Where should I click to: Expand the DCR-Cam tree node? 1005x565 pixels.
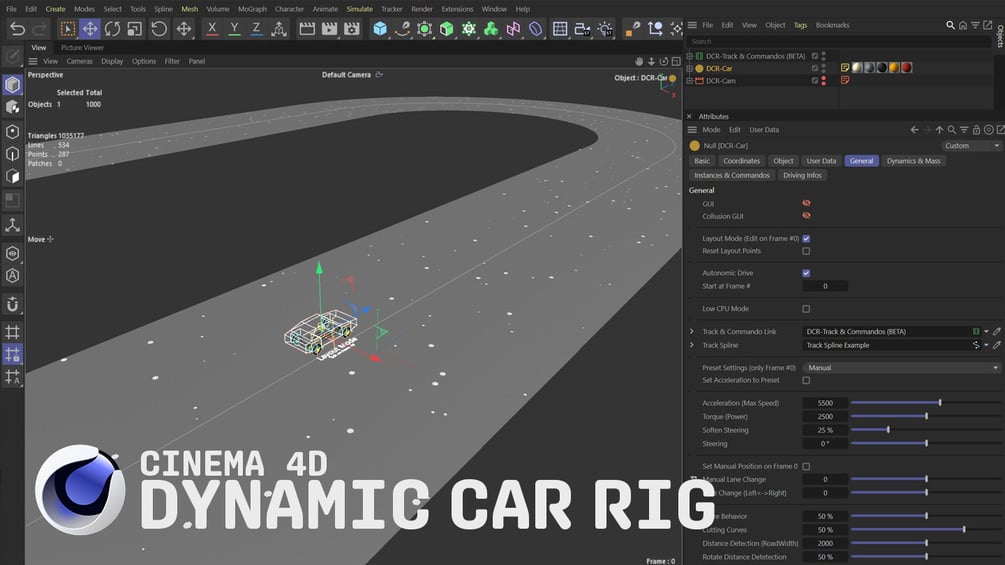[690, 81]
